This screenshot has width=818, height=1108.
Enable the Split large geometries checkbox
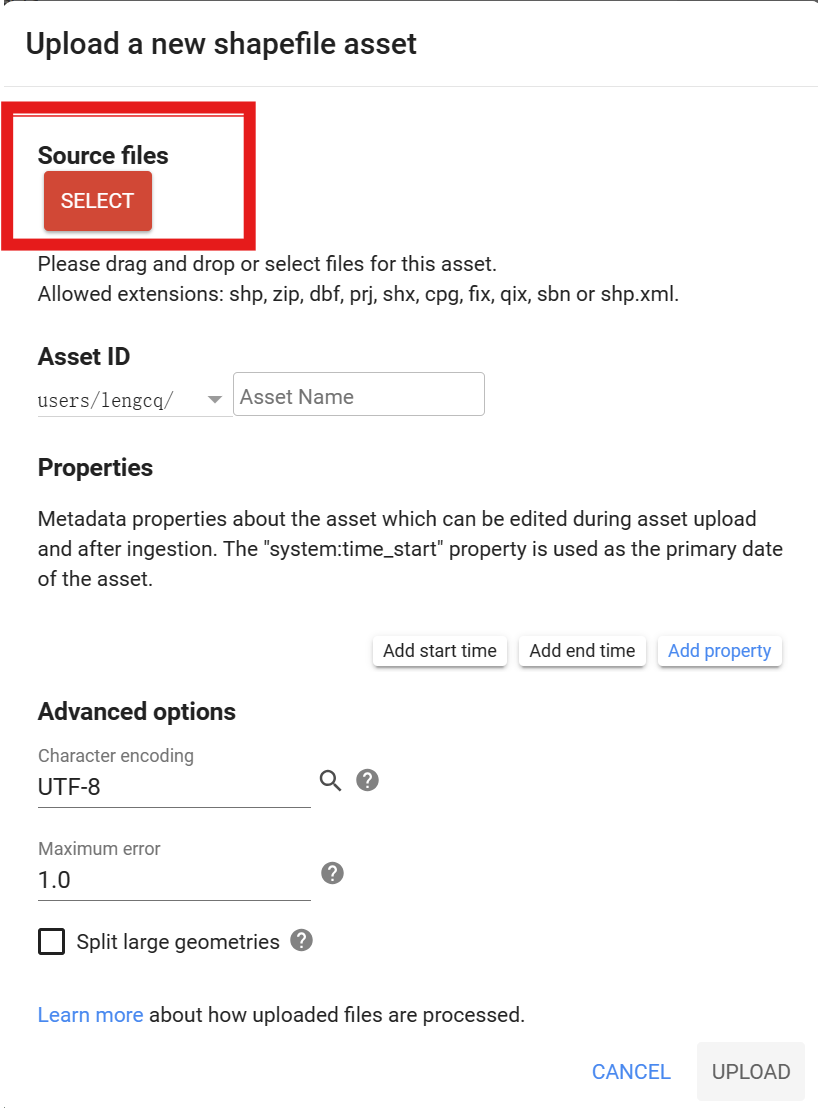coord(52,941)
